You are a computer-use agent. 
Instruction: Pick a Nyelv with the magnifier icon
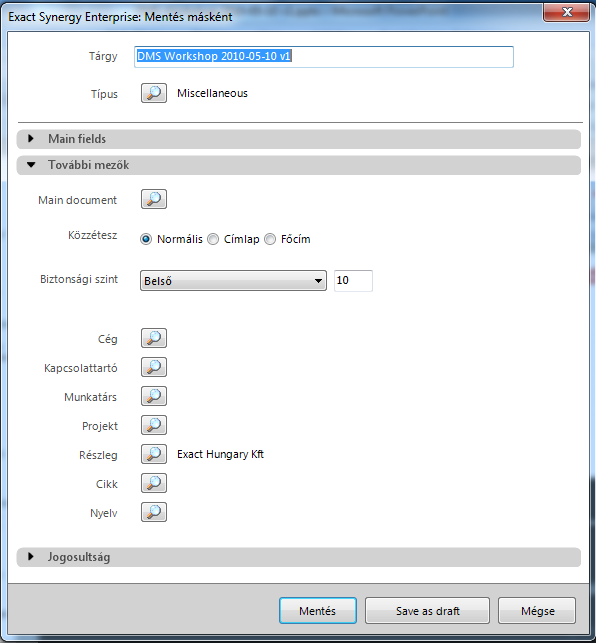pos(154,512)
